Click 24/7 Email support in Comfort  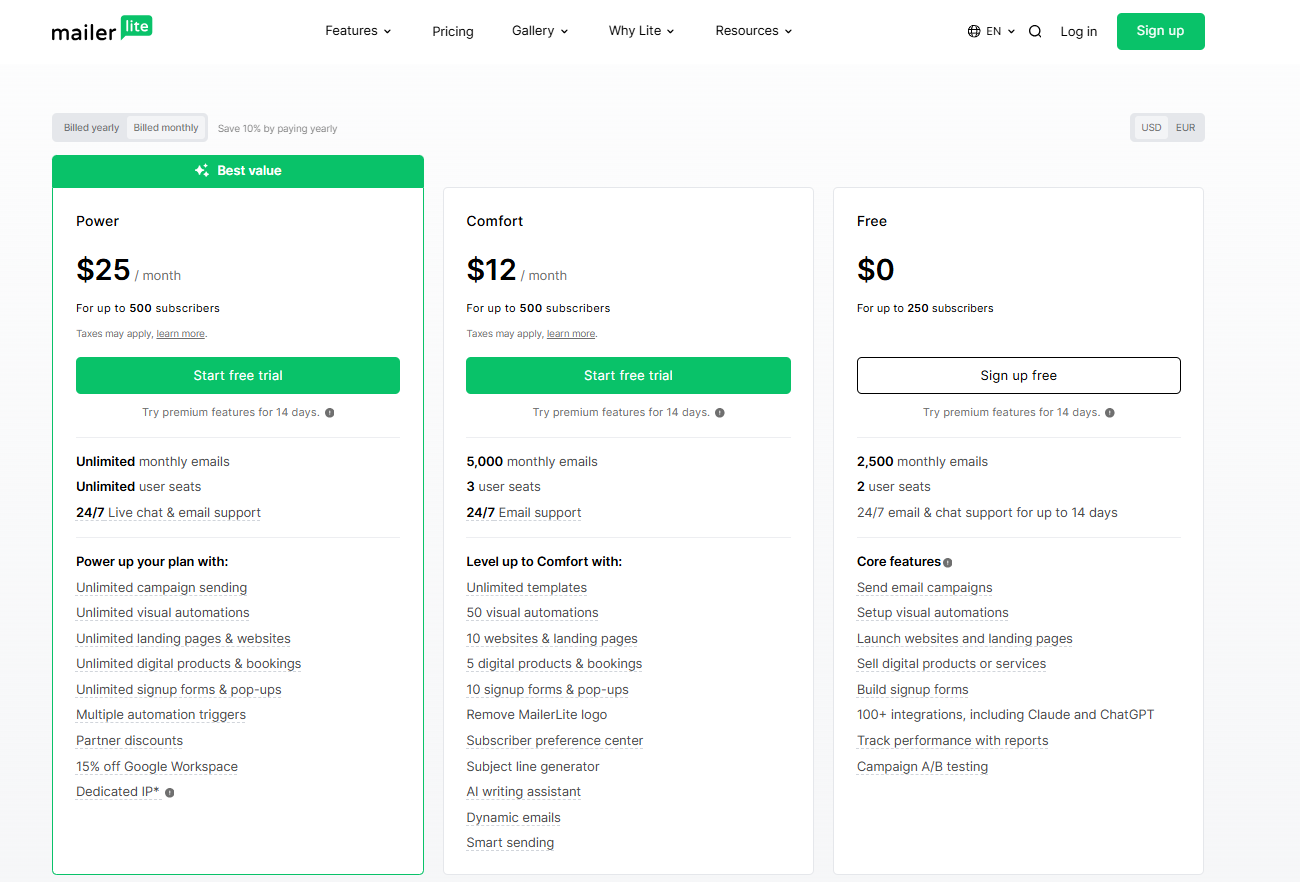pos(524,513)
